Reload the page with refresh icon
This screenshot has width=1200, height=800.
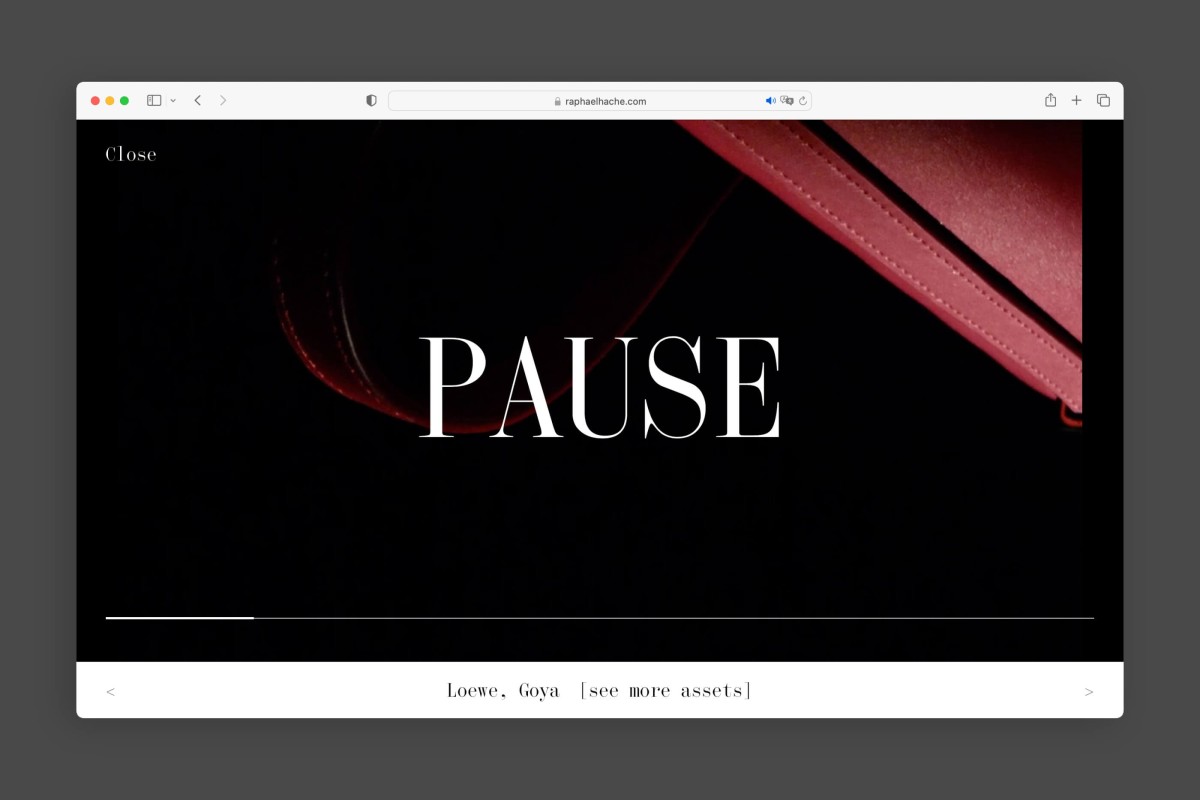803,101
